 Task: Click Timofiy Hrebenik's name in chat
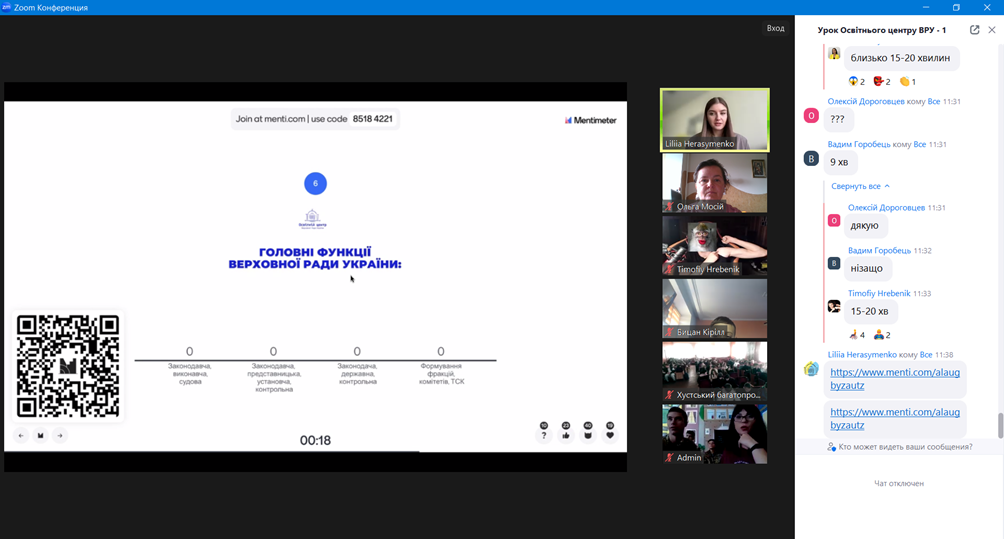[878, 293]
